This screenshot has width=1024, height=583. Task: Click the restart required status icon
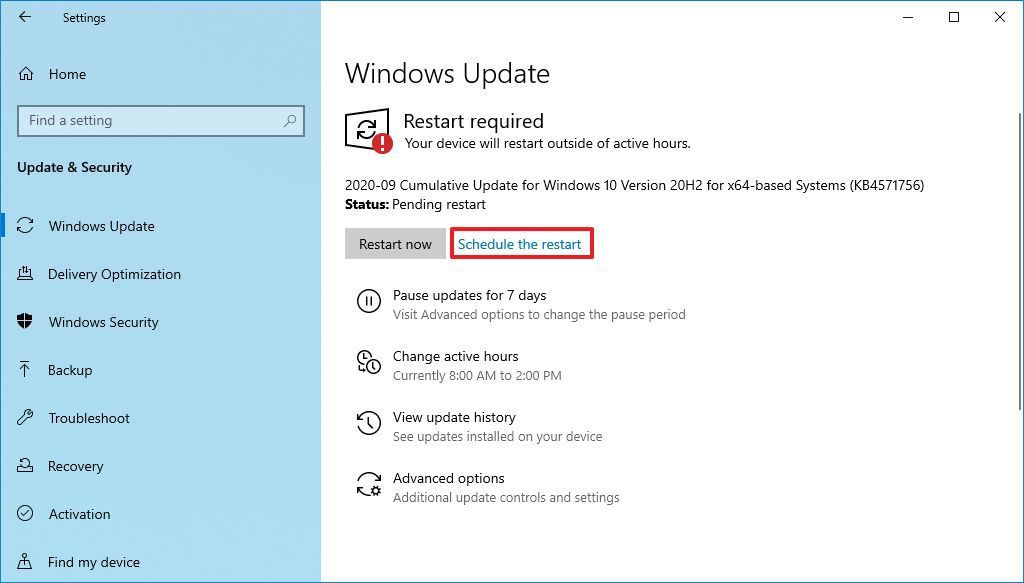pos(369,131)
